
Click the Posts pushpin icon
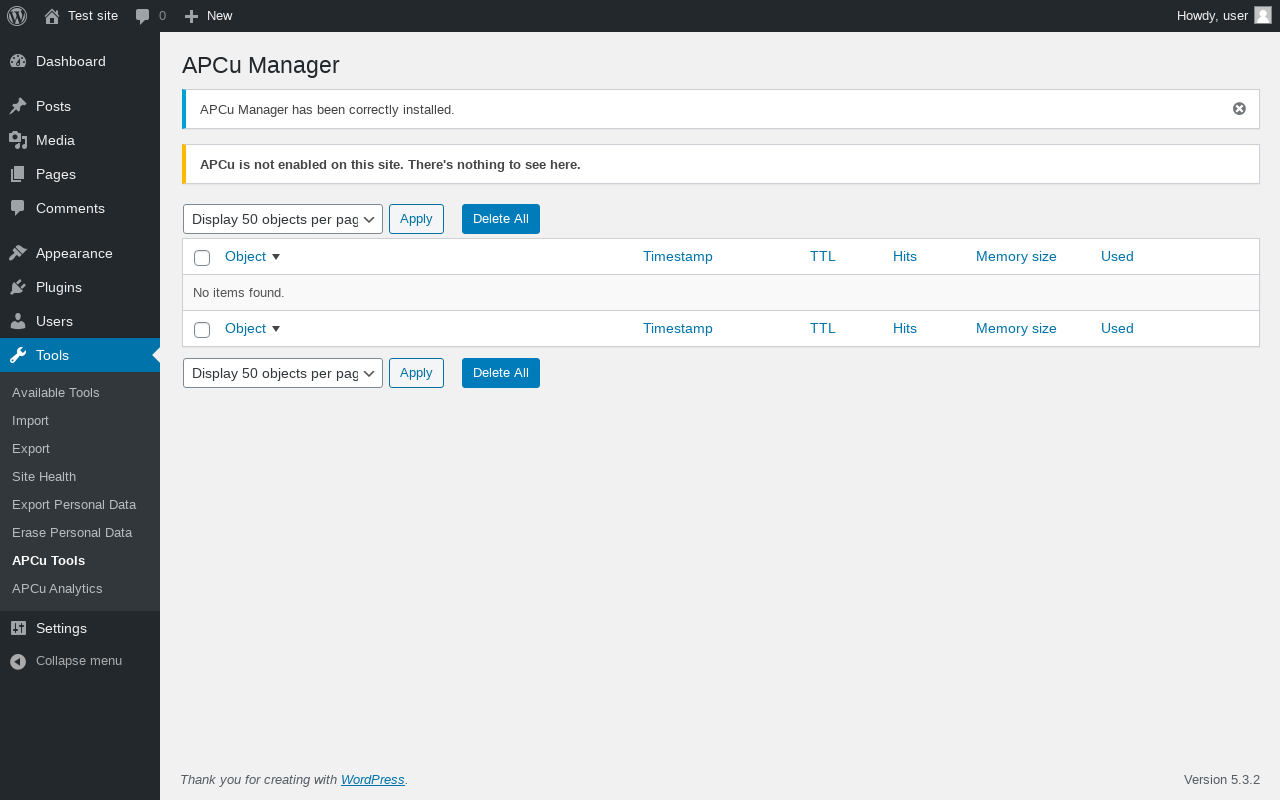click(18, 106)
